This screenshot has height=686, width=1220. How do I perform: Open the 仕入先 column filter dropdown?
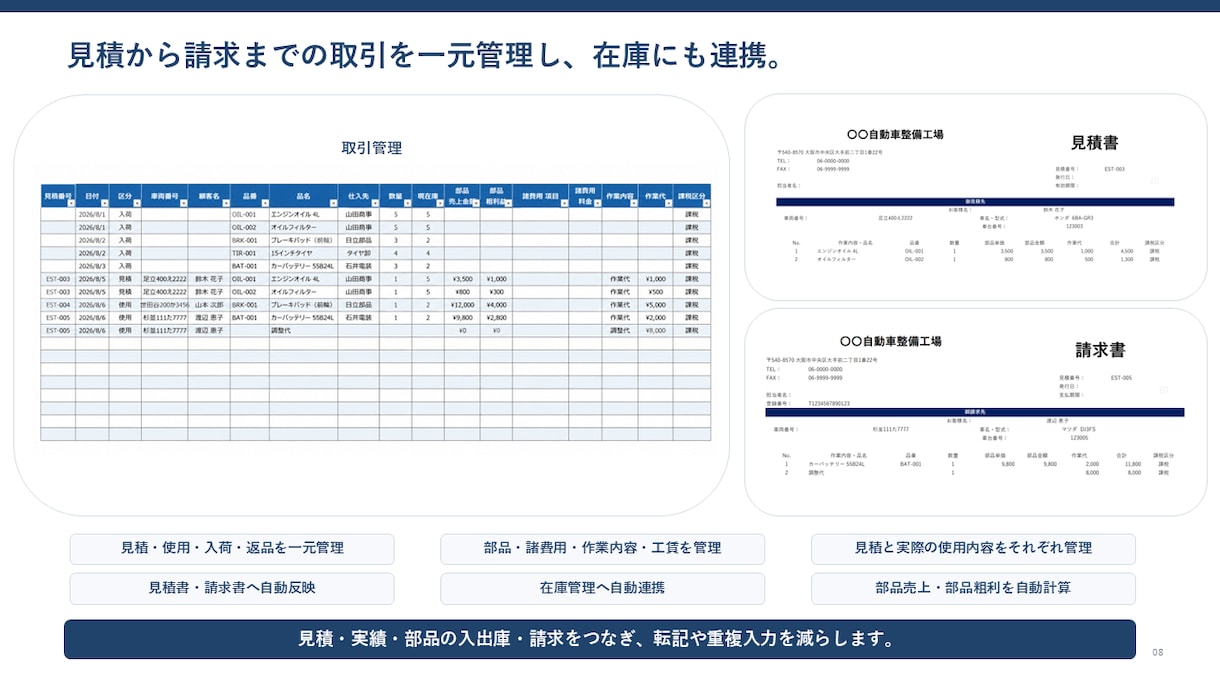click(374, 203)
